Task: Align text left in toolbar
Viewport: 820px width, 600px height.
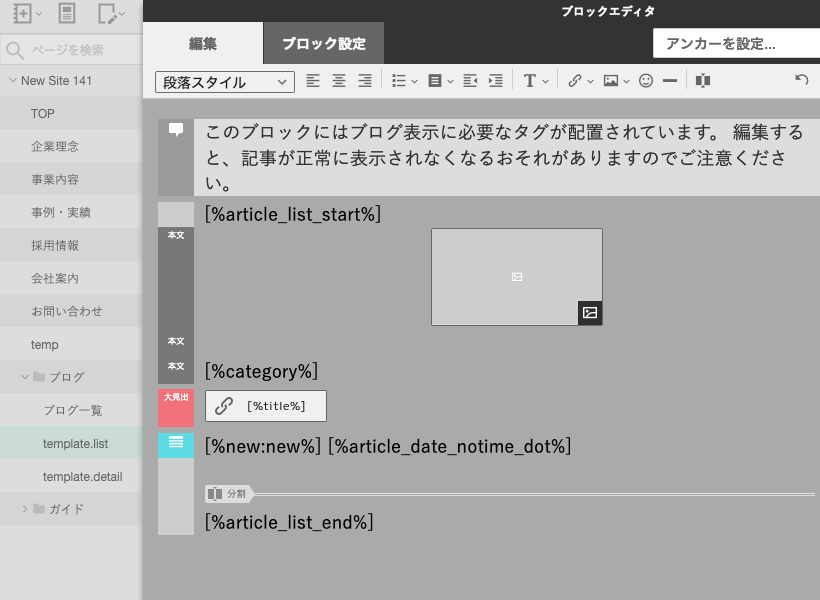Action: tap(313, 81)
